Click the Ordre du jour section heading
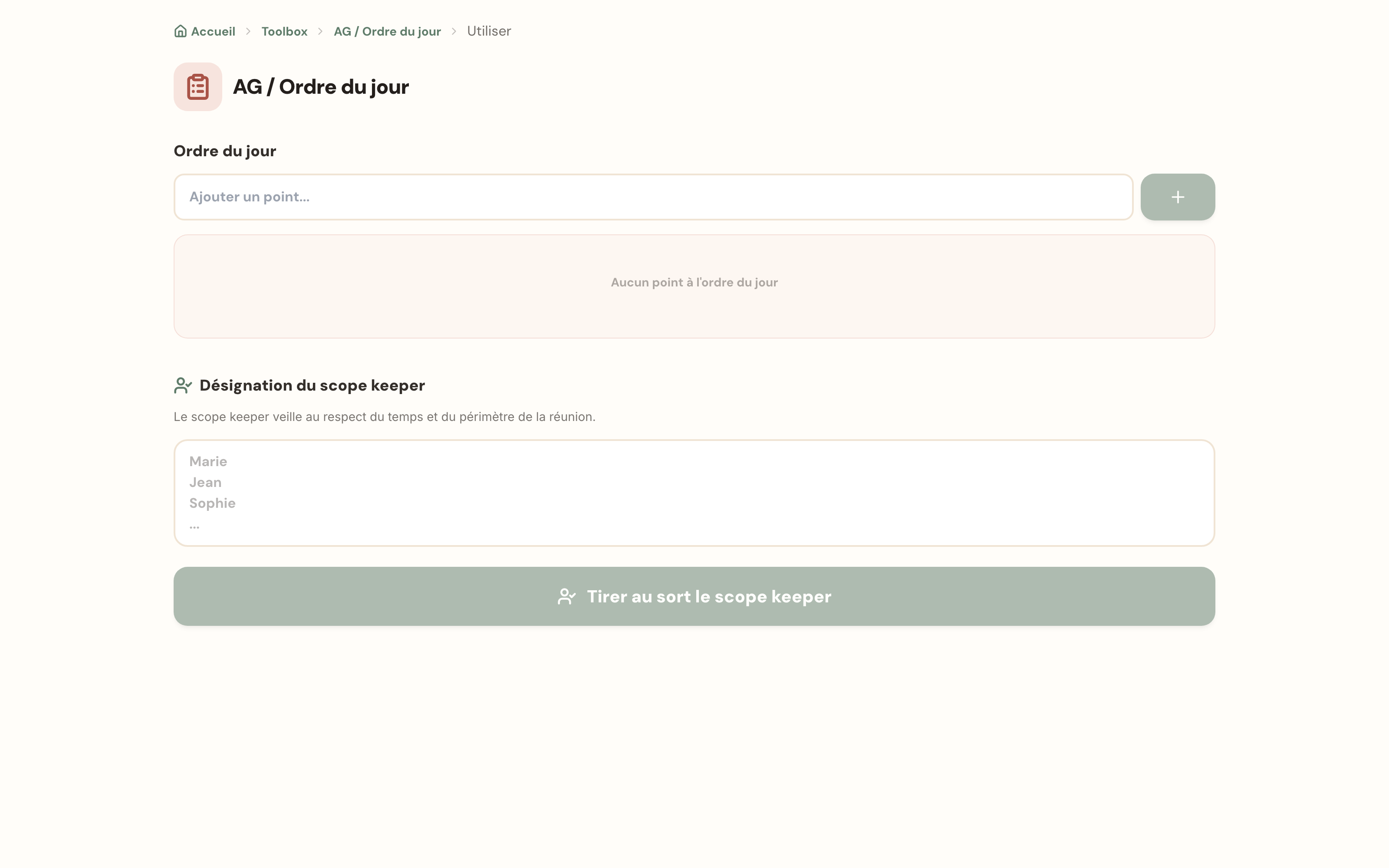Screen dimensions: 1389x868 coord(225,151)
